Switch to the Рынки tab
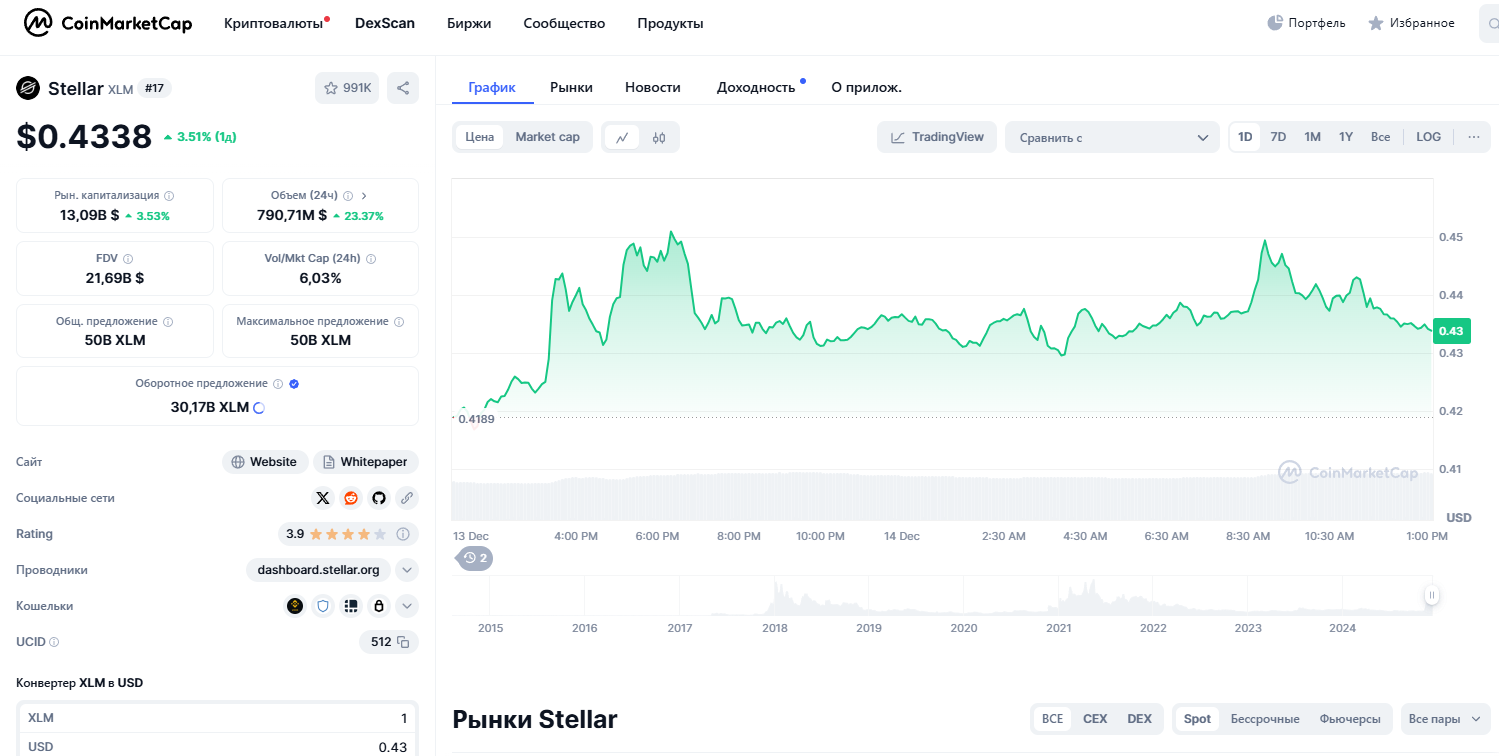 pyautogui.click(x=571, y=87)
